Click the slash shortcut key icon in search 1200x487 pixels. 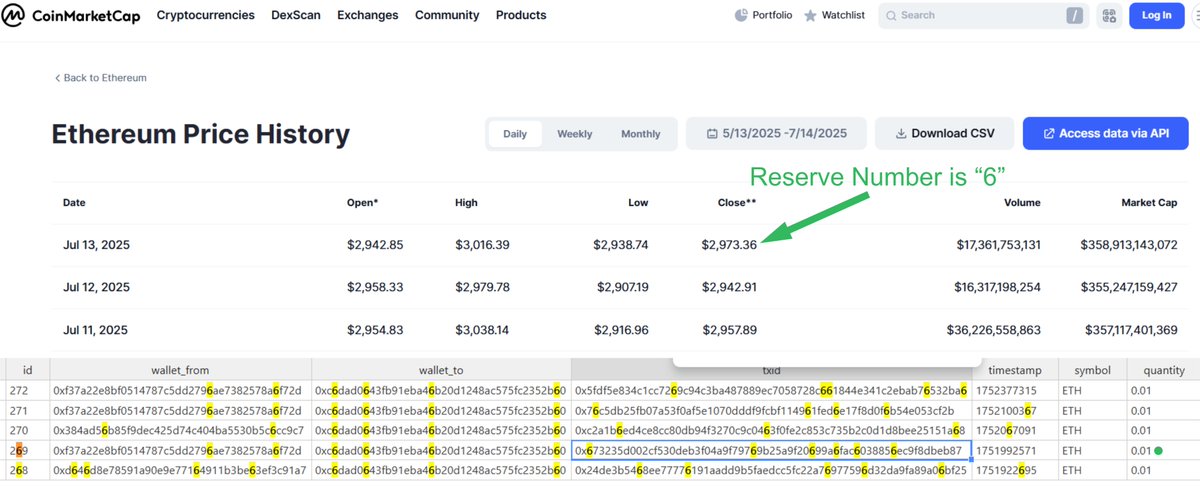1075,15
